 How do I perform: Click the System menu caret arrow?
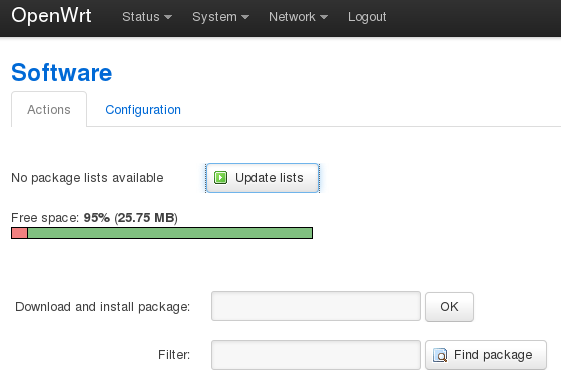tap(245, 17)
